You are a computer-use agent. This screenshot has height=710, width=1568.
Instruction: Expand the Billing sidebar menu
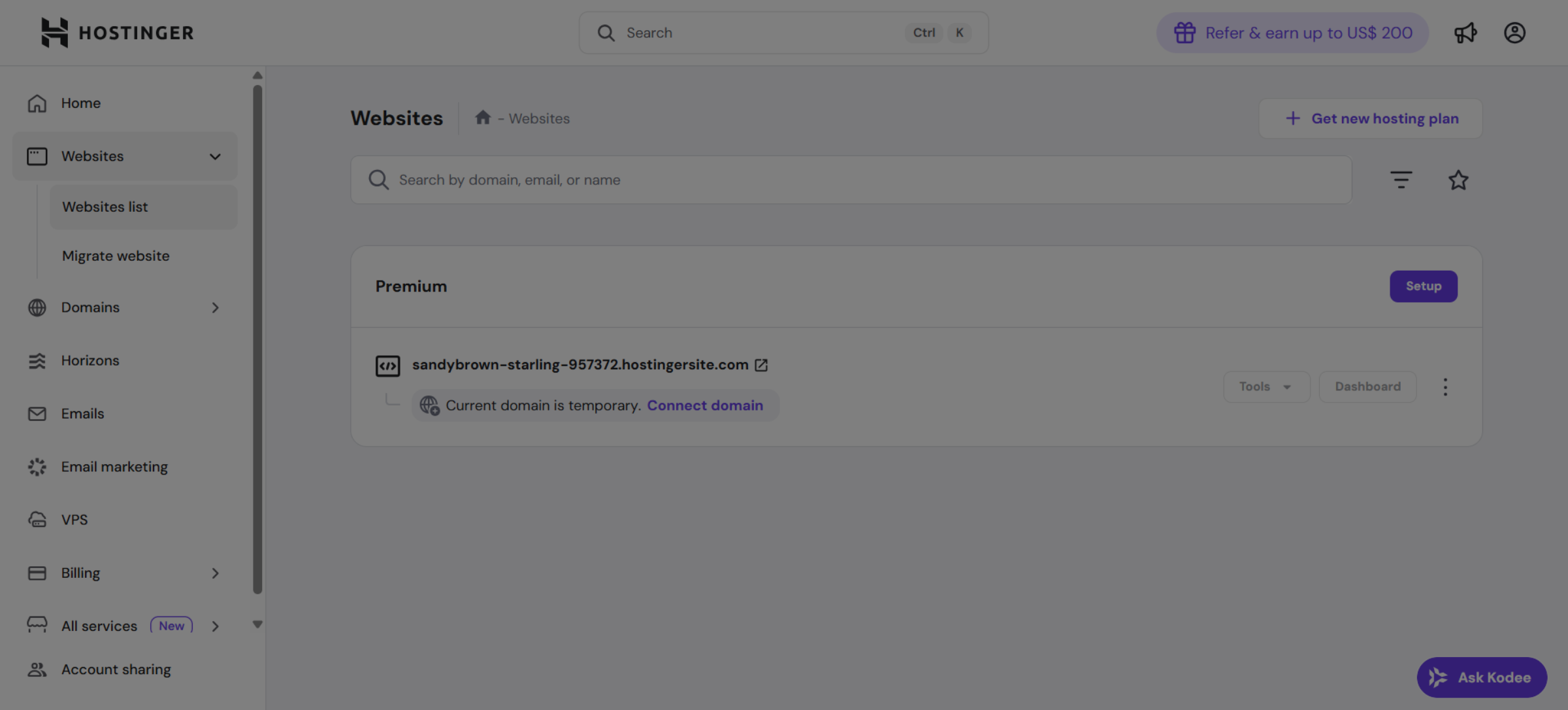point(215,573)
